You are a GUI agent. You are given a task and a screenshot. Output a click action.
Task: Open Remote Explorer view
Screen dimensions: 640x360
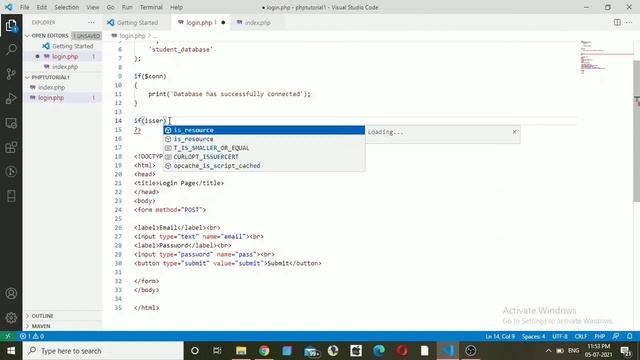(11, 123)
